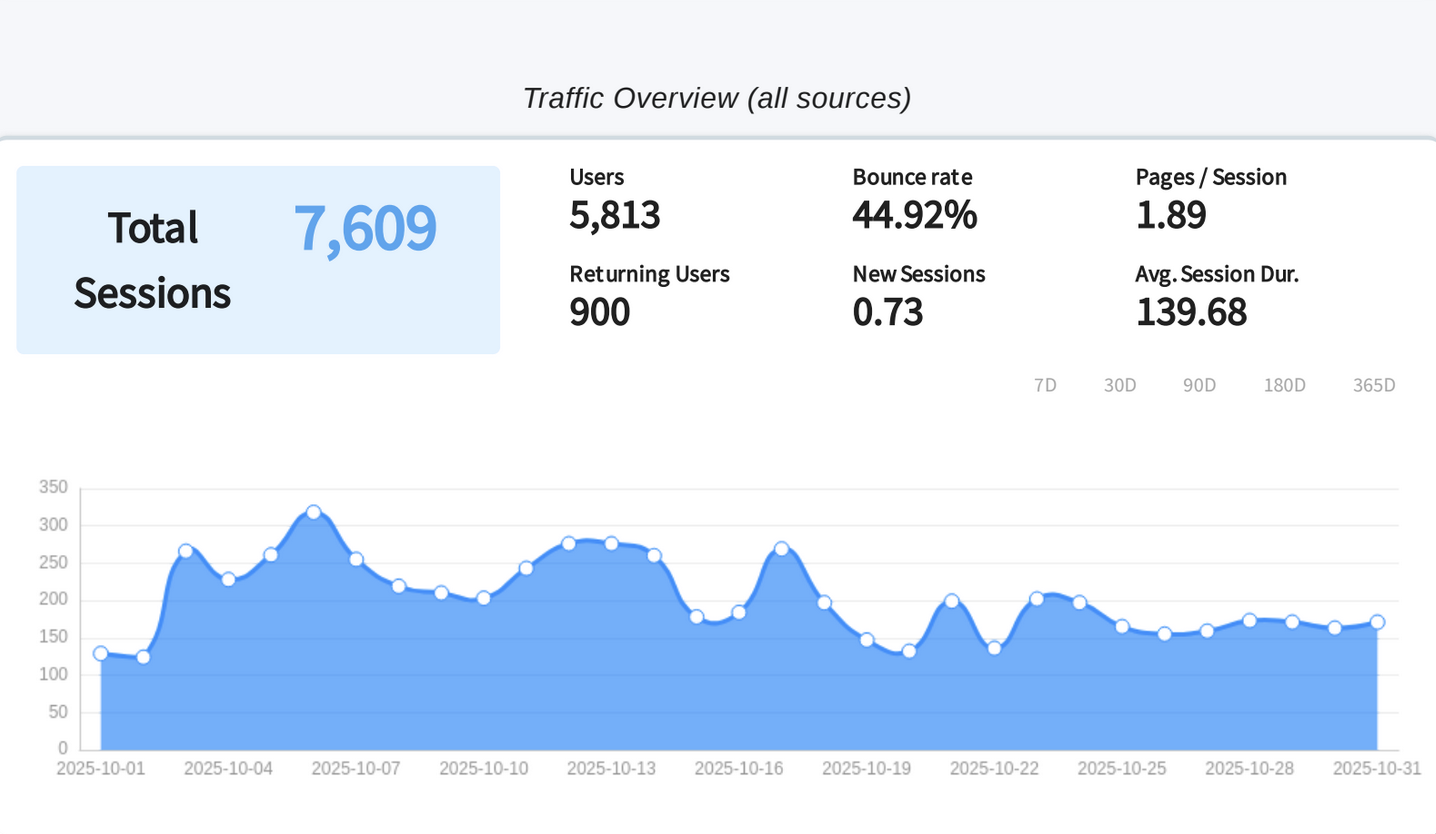Image resolution: width=1436 pixels, height=834 pixels.
Task: Open the Users metric value 5,813
Action: [x=615, y=215]
